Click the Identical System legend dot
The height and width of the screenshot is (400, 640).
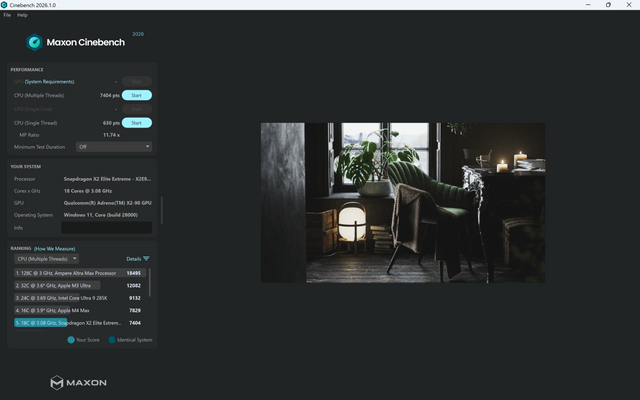112,340
